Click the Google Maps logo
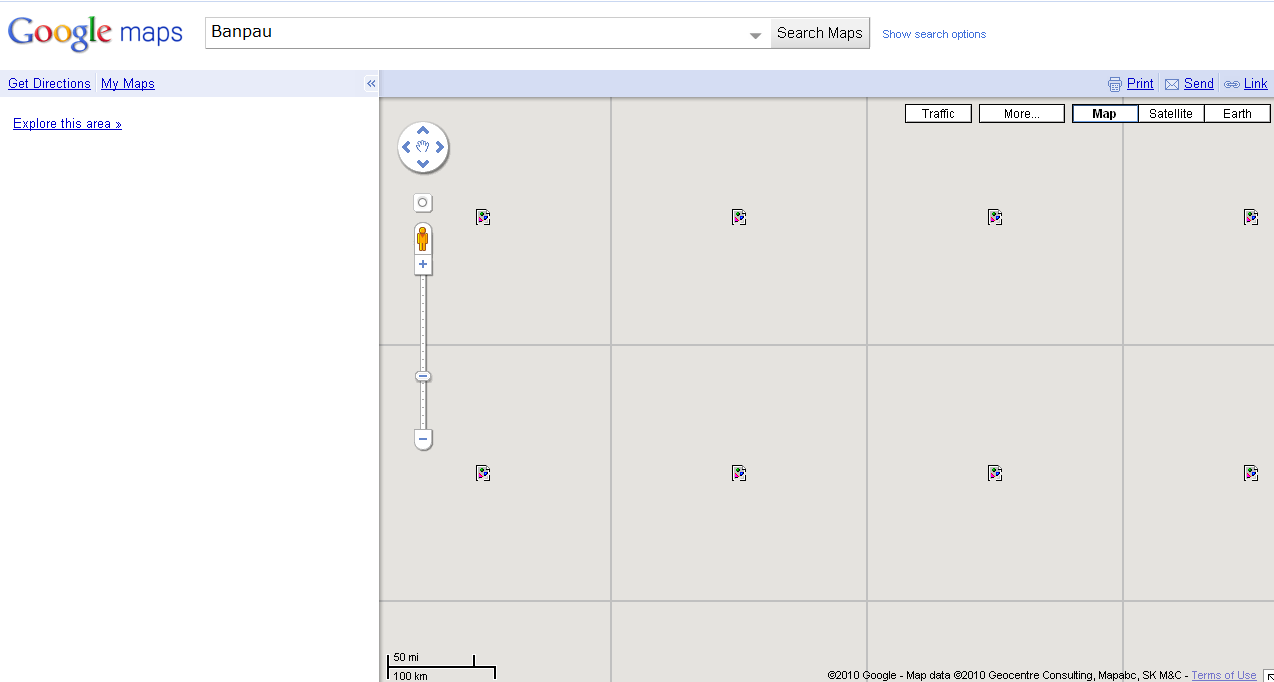Image resolution: width=1274 pixels, height=682 pixels. point(95,33)
